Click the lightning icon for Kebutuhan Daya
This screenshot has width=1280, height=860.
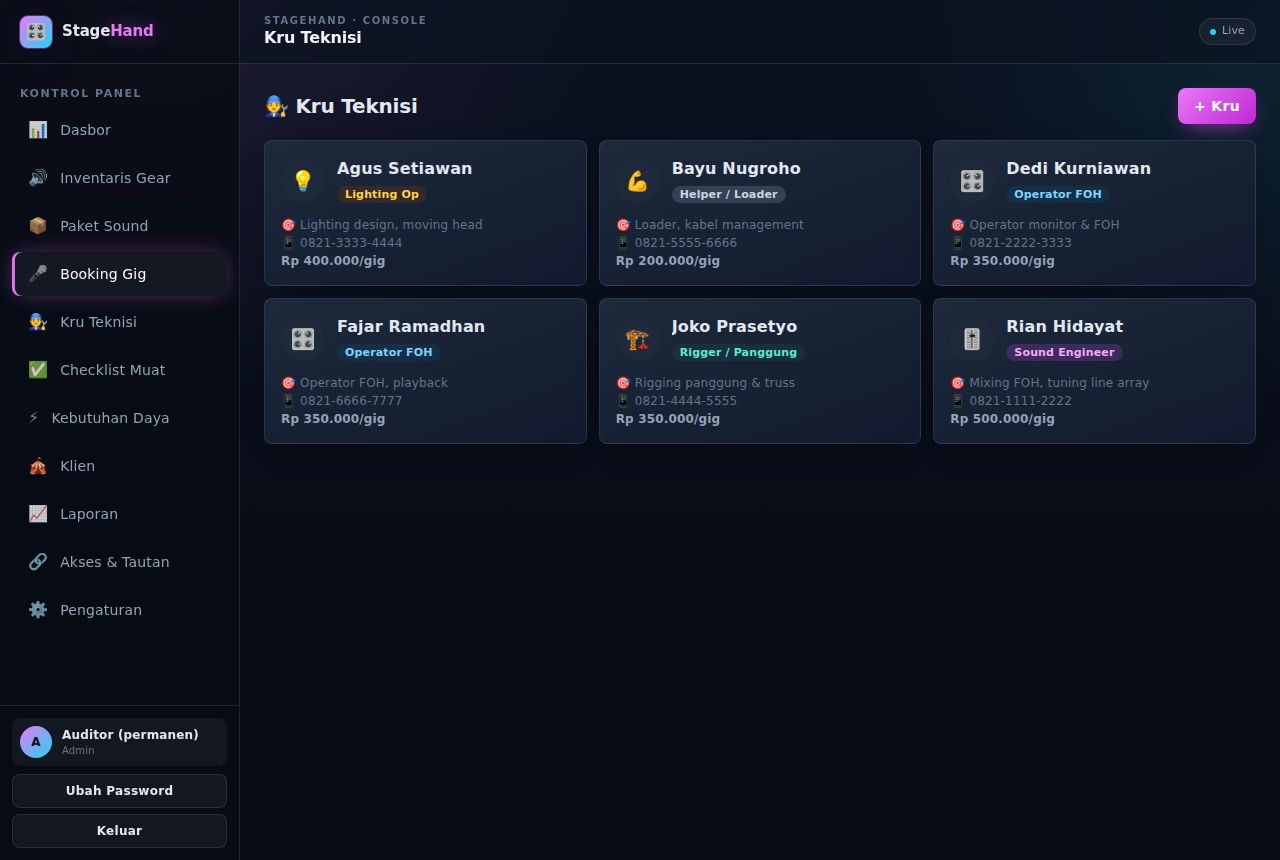point(34,418)
